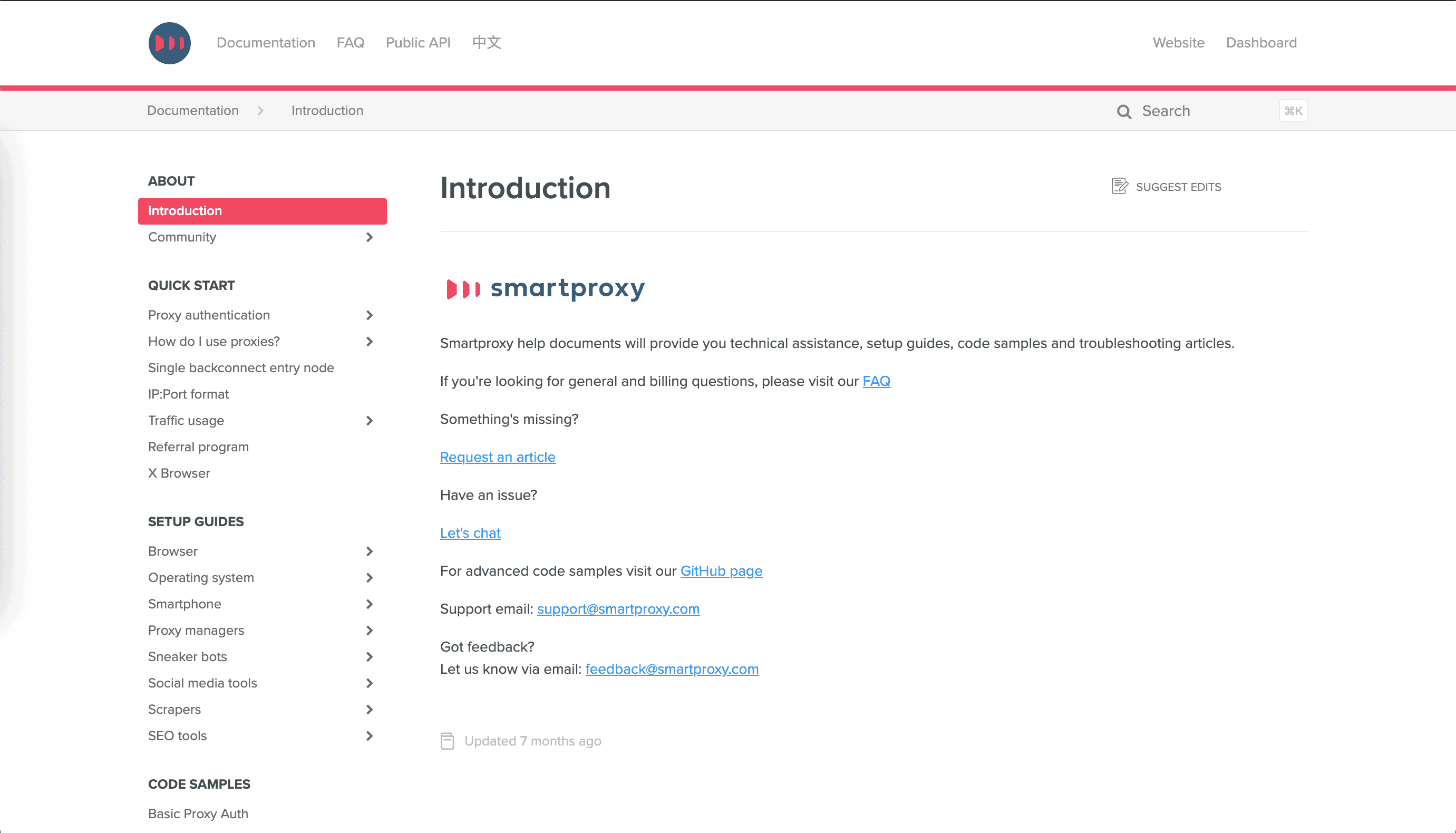Click Introduction breadcrumb
The height and width of the screenshot is (833, 1456).
[x=327, y=110]
